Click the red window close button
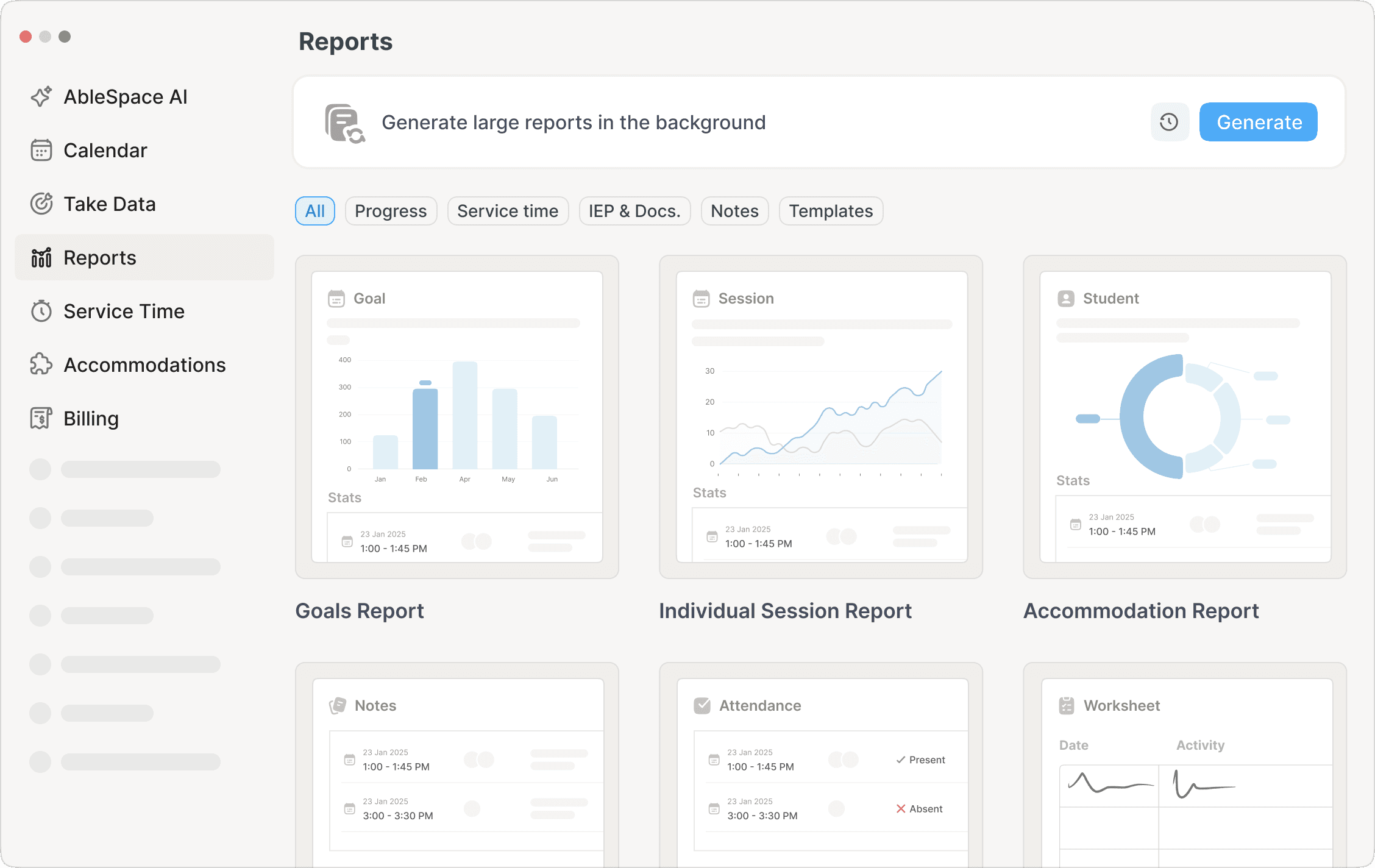This screenshot has width=1375, height=868. (26, 37)
